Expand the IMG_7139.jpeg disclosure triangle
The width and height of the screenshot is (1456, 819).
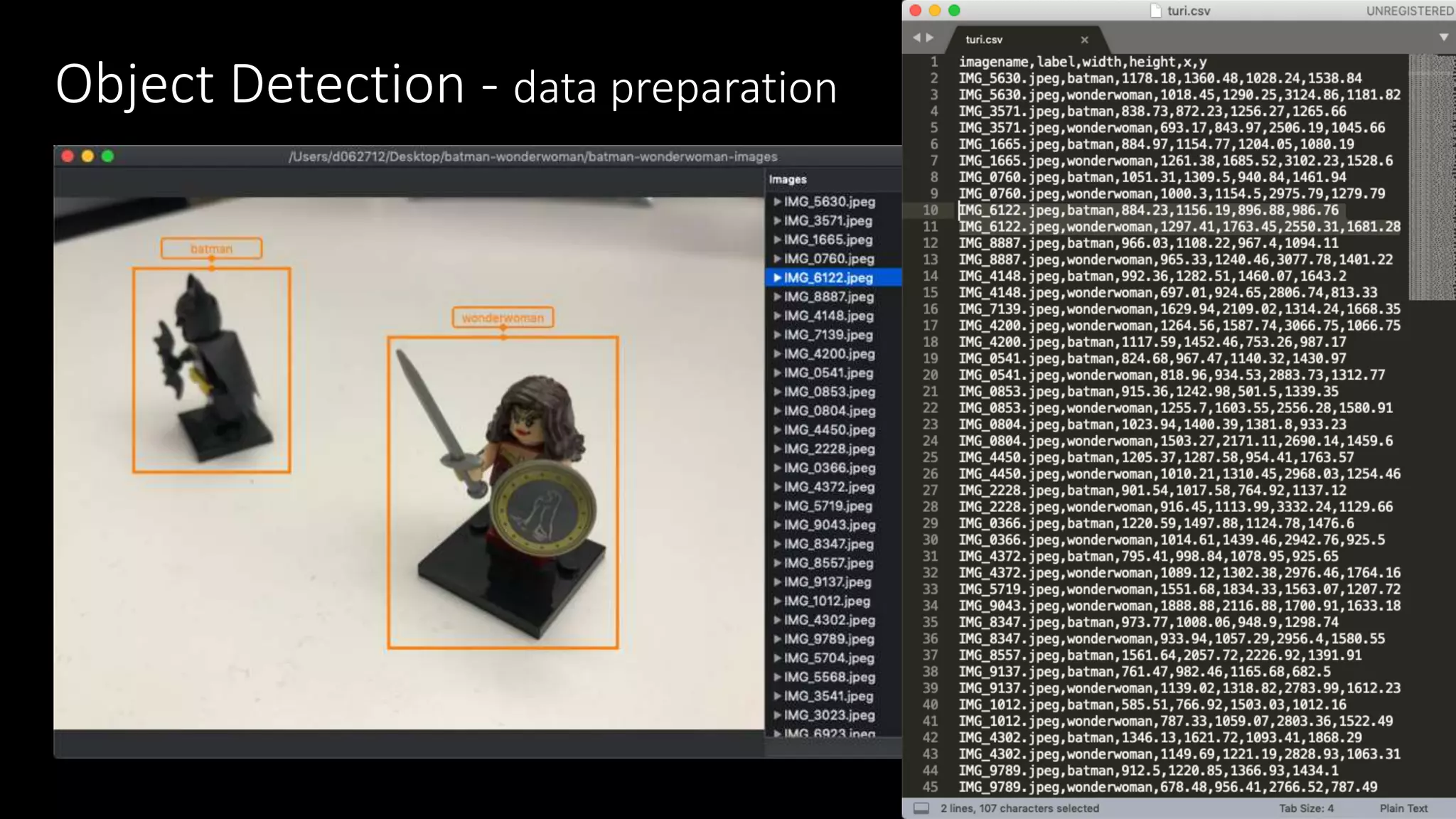[777, 335]
